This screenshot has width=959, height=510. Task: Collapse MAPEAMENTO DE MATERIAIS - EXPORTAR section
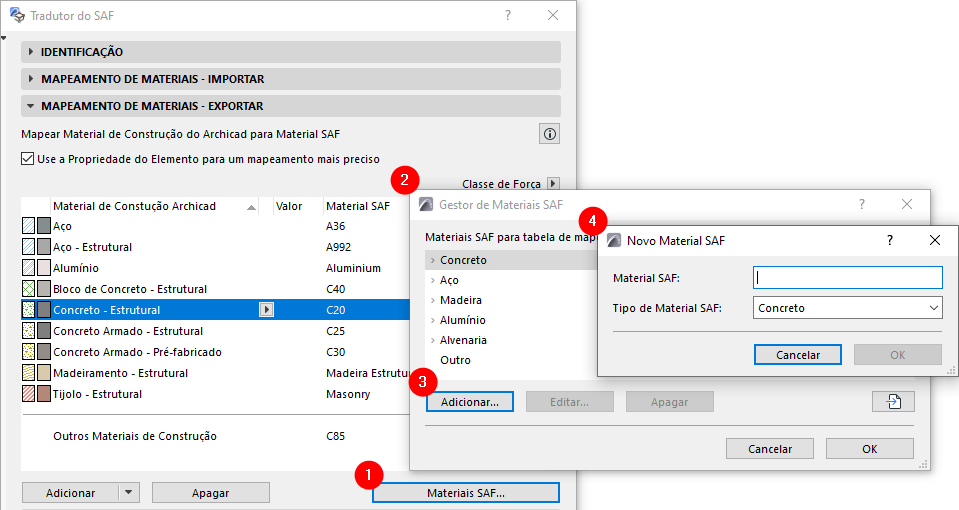click(x=291, y=106)
